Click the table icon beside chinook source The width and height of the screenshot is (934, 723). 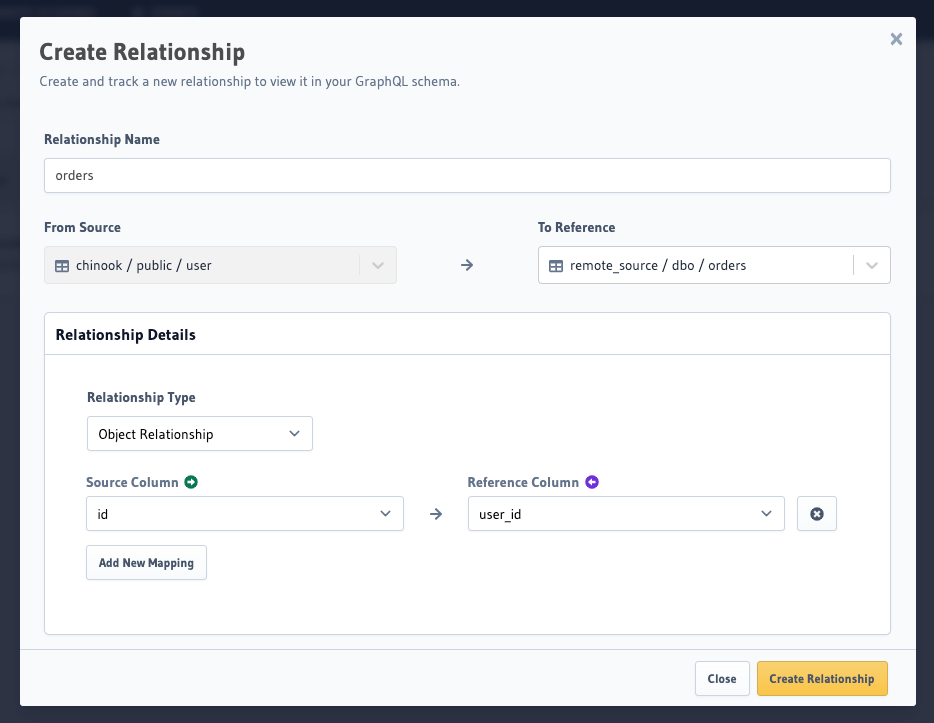click(x=61, y=265)
